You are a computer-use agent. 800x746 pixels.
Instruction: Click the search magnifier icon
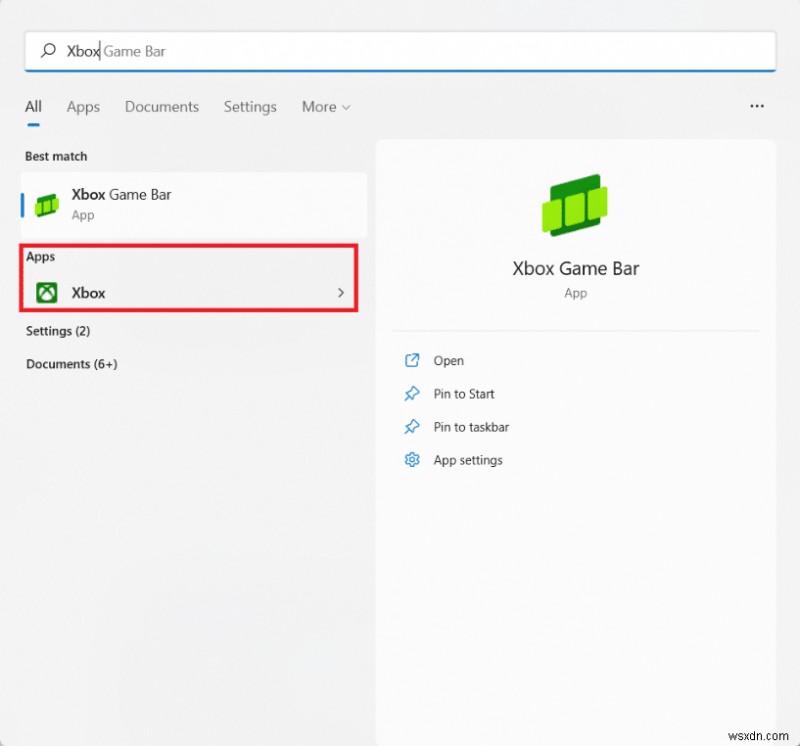click(48, 51)
